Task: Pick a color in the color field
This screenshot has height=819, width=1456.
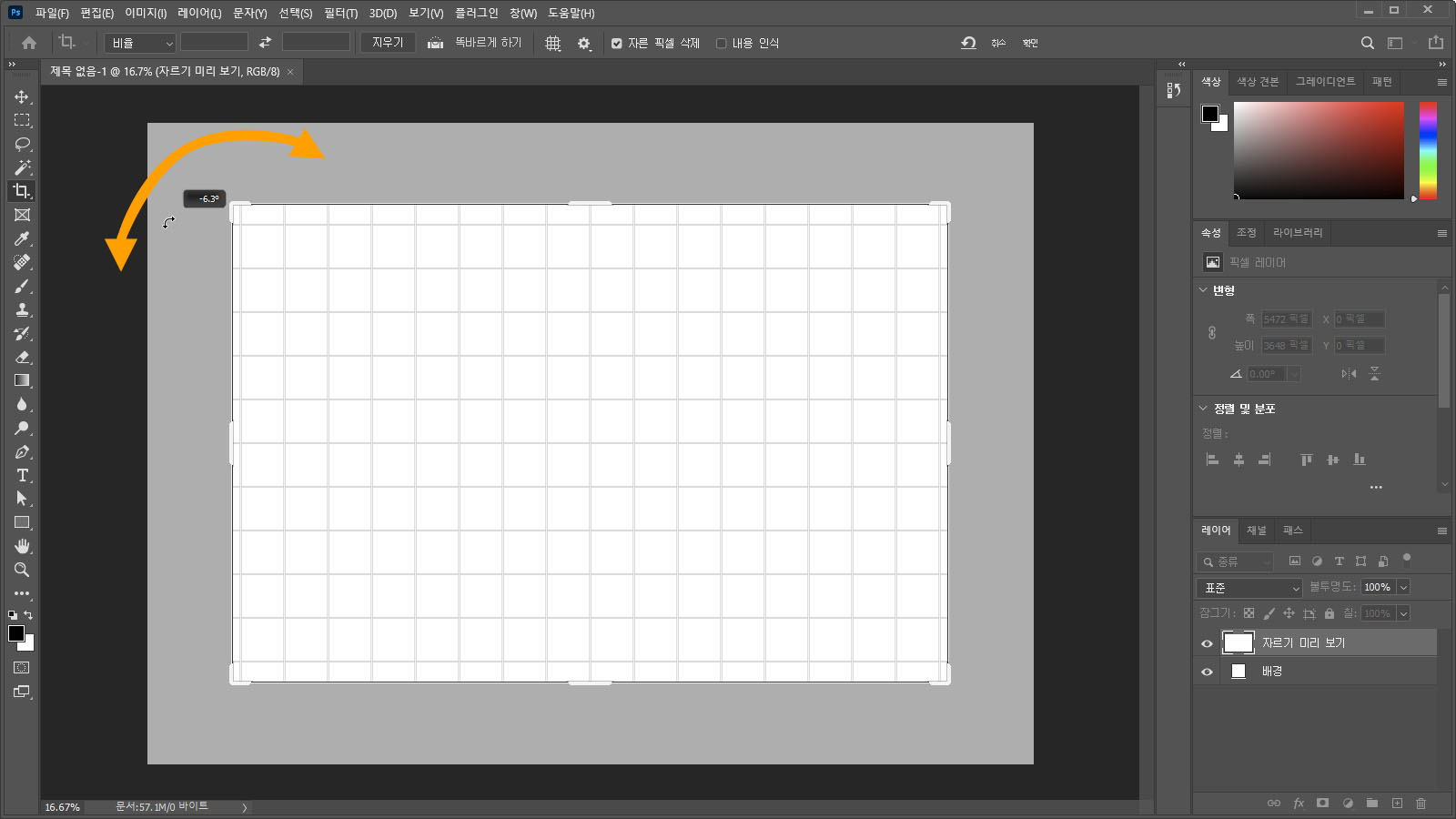Action: coord(1319,150)
